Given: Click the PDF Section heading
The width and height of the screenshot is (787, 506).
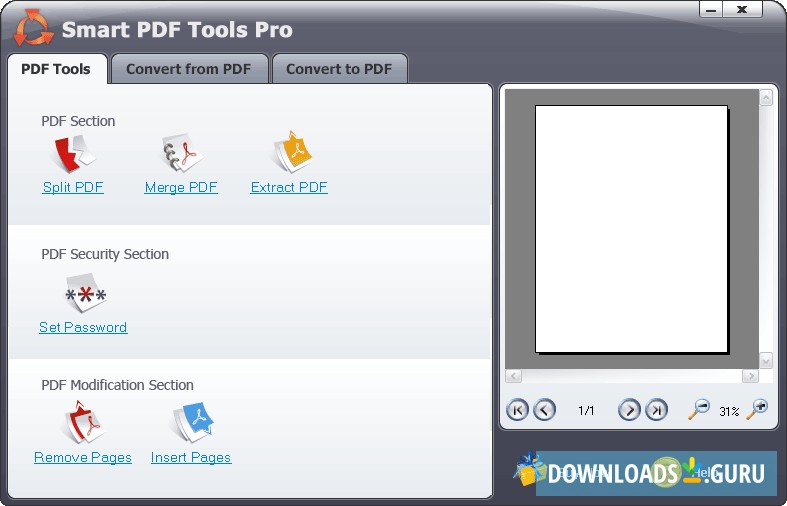Looking at the screenshot, I should [x=78, y=121].
